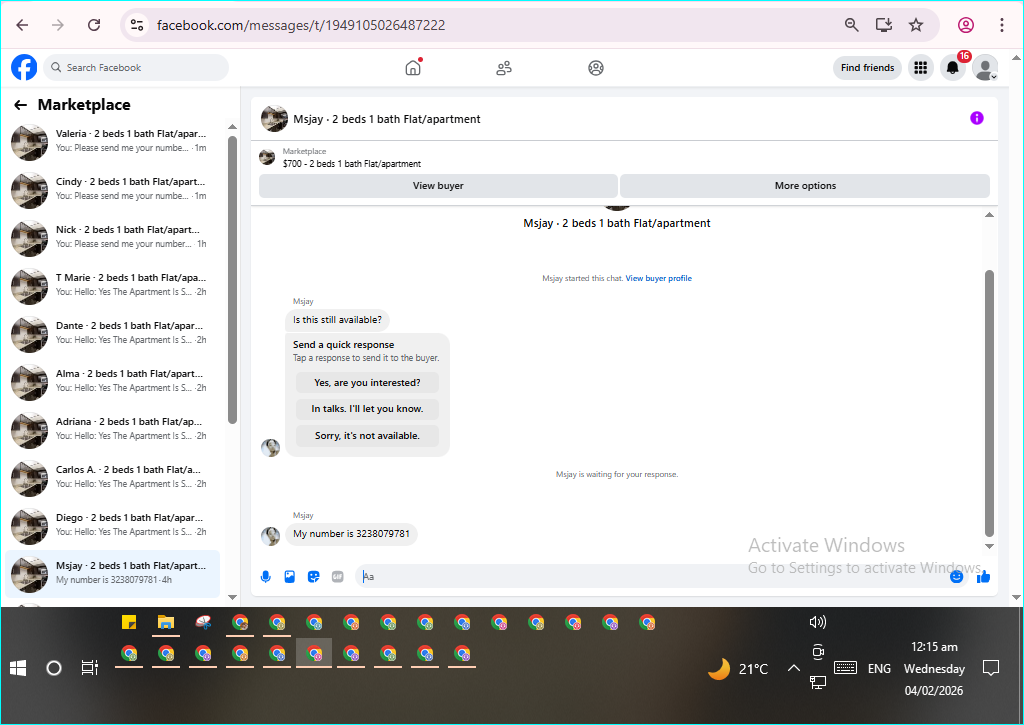Click the conversation list scrollbar
Image resolution: width=1024 pixels, height=725 pixels.
pyautogui.click(x=232, y=280)
